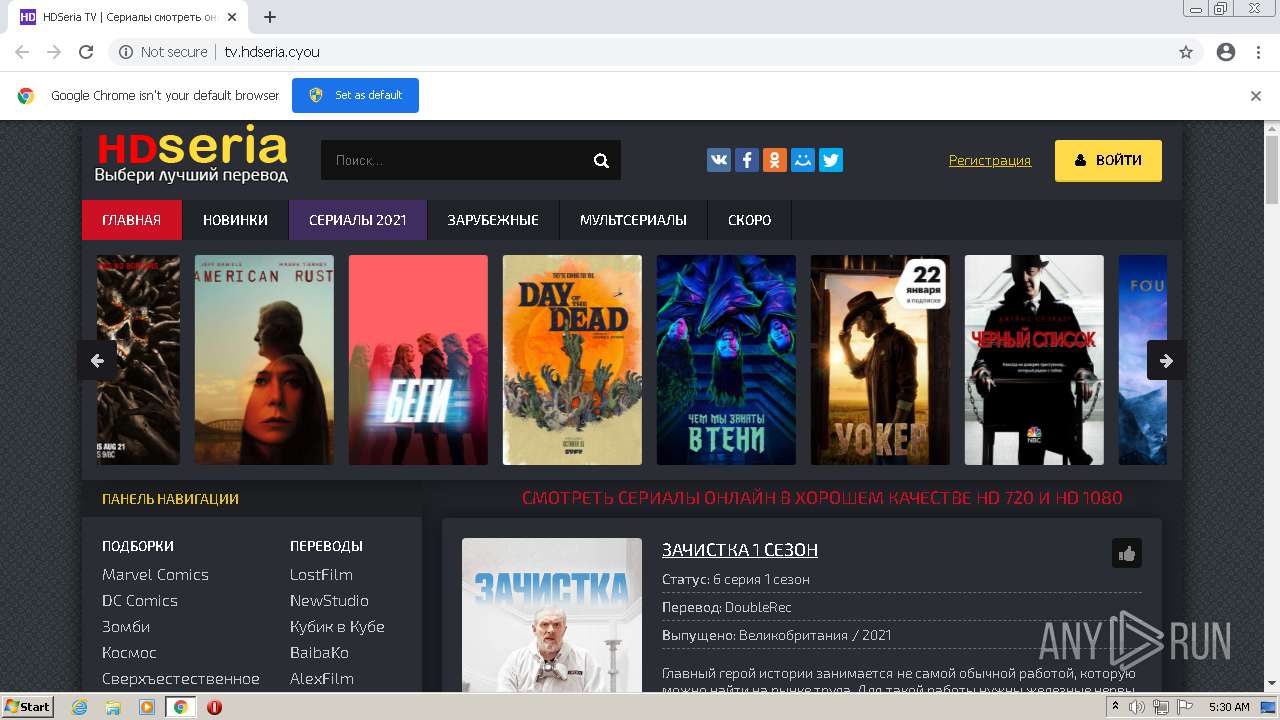This screenshot has height=720, width=1280.
Task: Open Чёрный список poster
Action: tap(1034, 360)
